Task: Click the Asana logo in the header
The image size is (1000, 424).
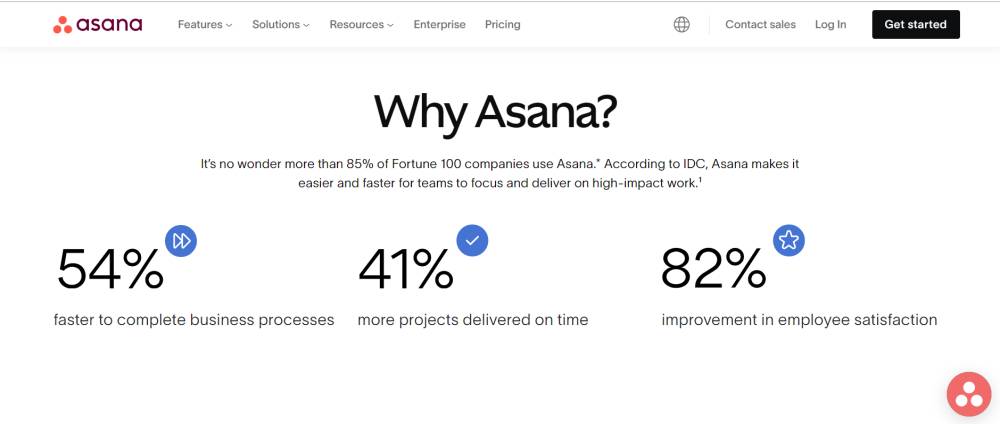Action: 98,25
